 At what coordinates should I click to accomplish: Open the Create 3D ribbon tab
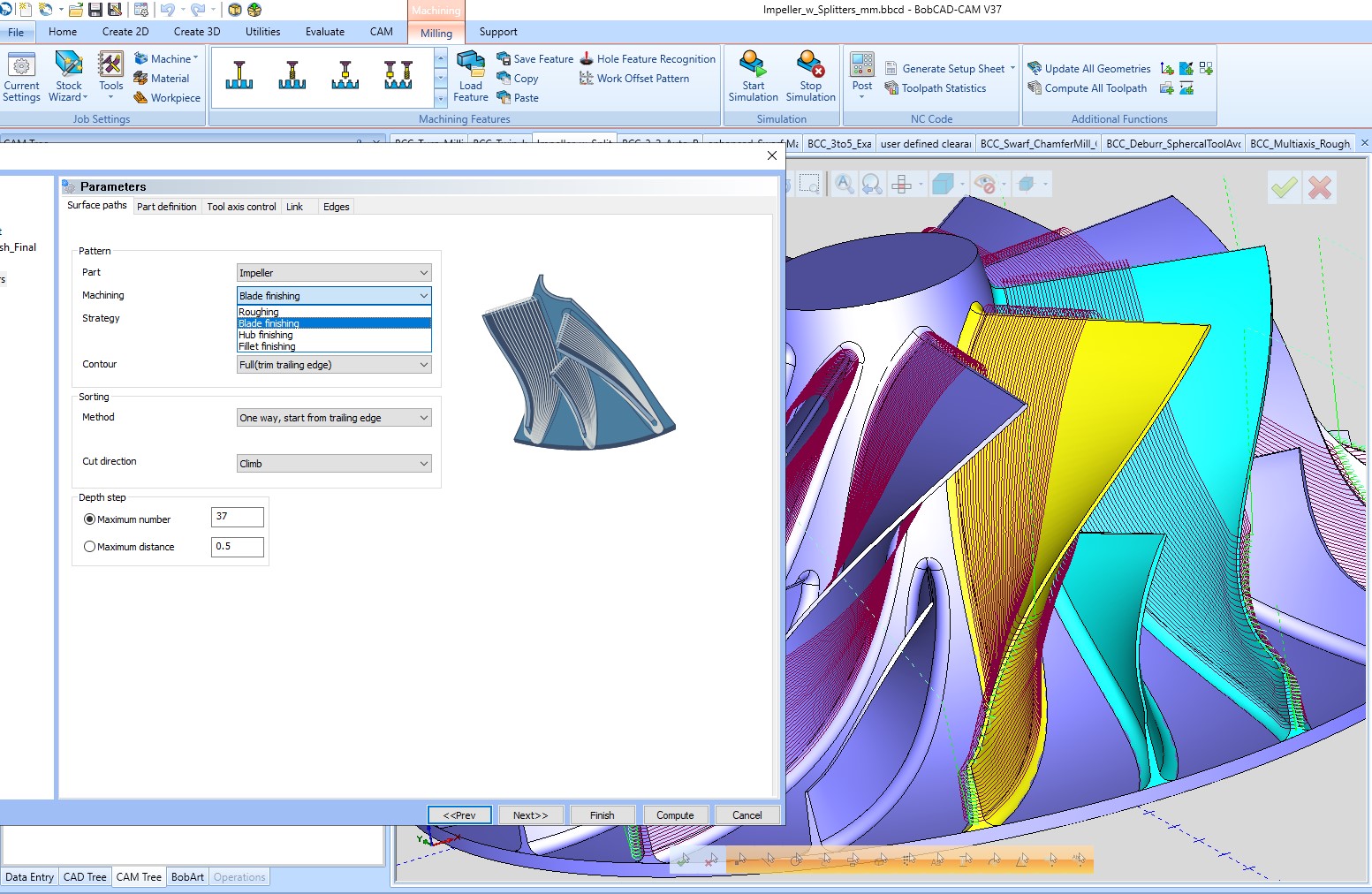click(196, 32)
